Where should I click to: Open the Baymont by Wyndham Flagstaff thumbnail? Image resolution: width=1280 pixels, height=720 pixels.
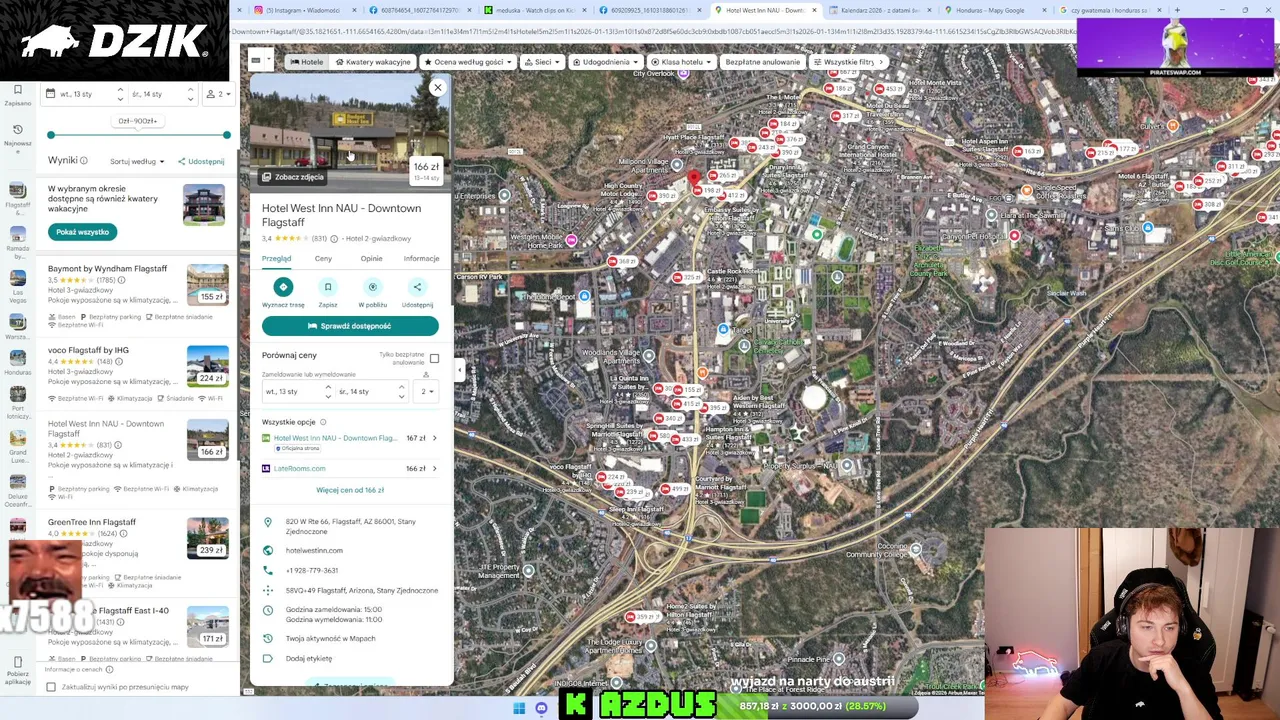tap(207, 285)
